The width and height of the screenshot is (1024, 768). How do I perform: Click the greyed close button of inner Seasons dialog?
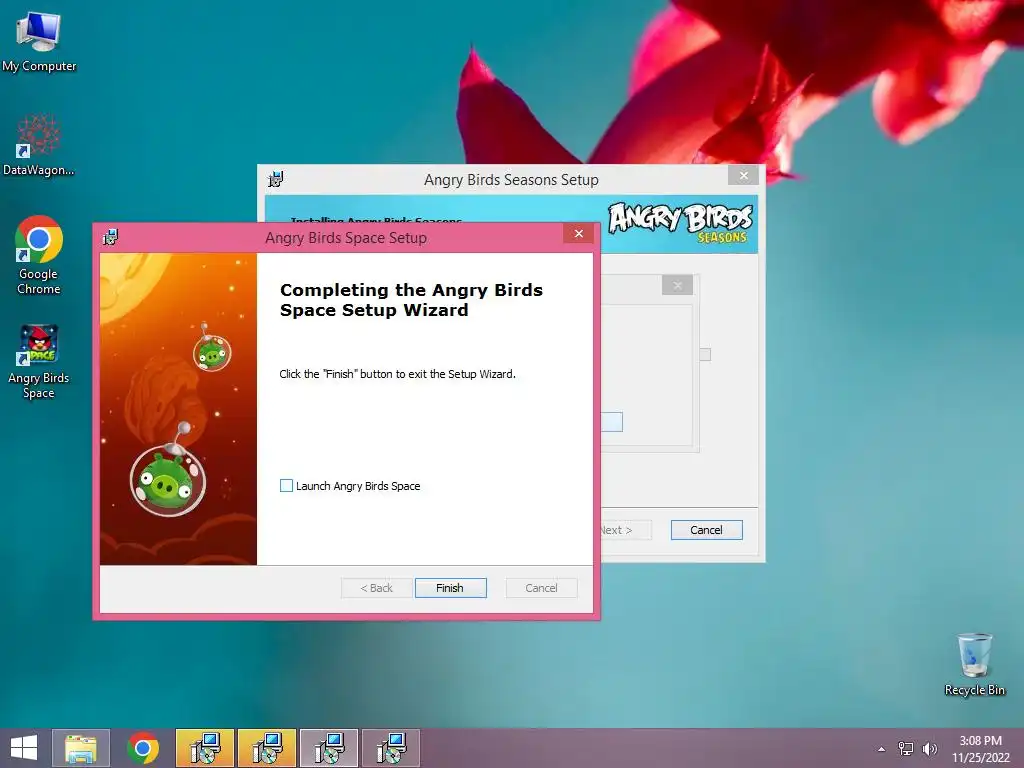pos(677,285)
